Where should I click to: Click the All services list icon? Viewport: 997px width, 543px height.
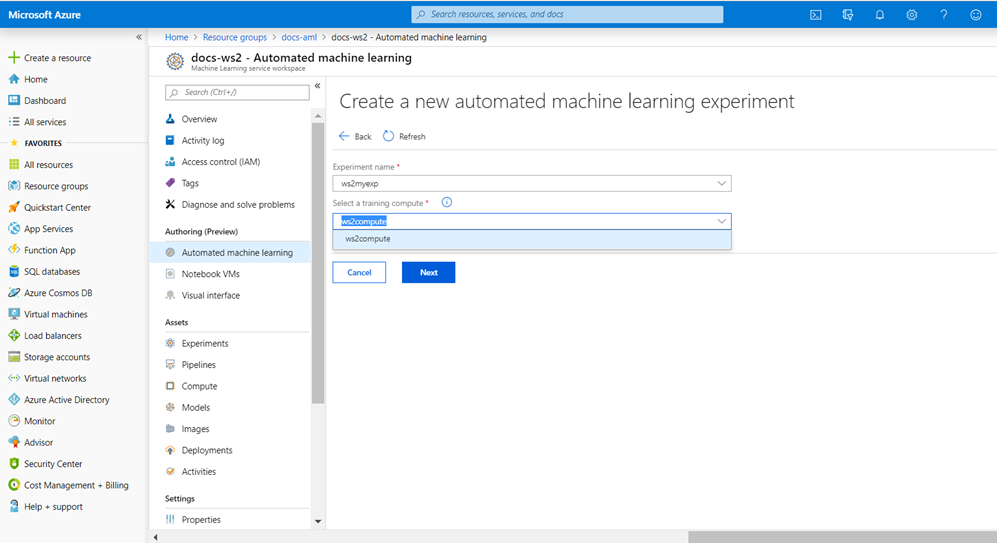point(14,121)
